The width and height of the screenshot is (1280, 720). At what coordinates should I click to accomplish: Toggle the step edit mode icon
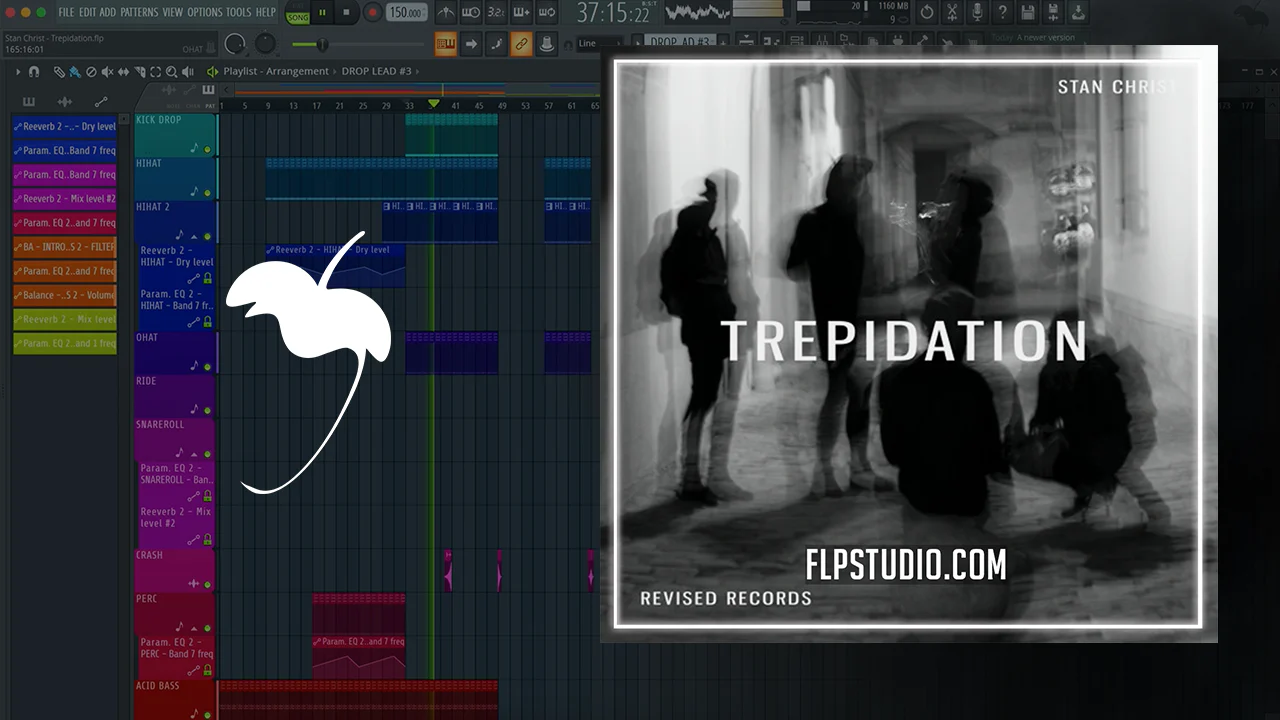[496, 44]
